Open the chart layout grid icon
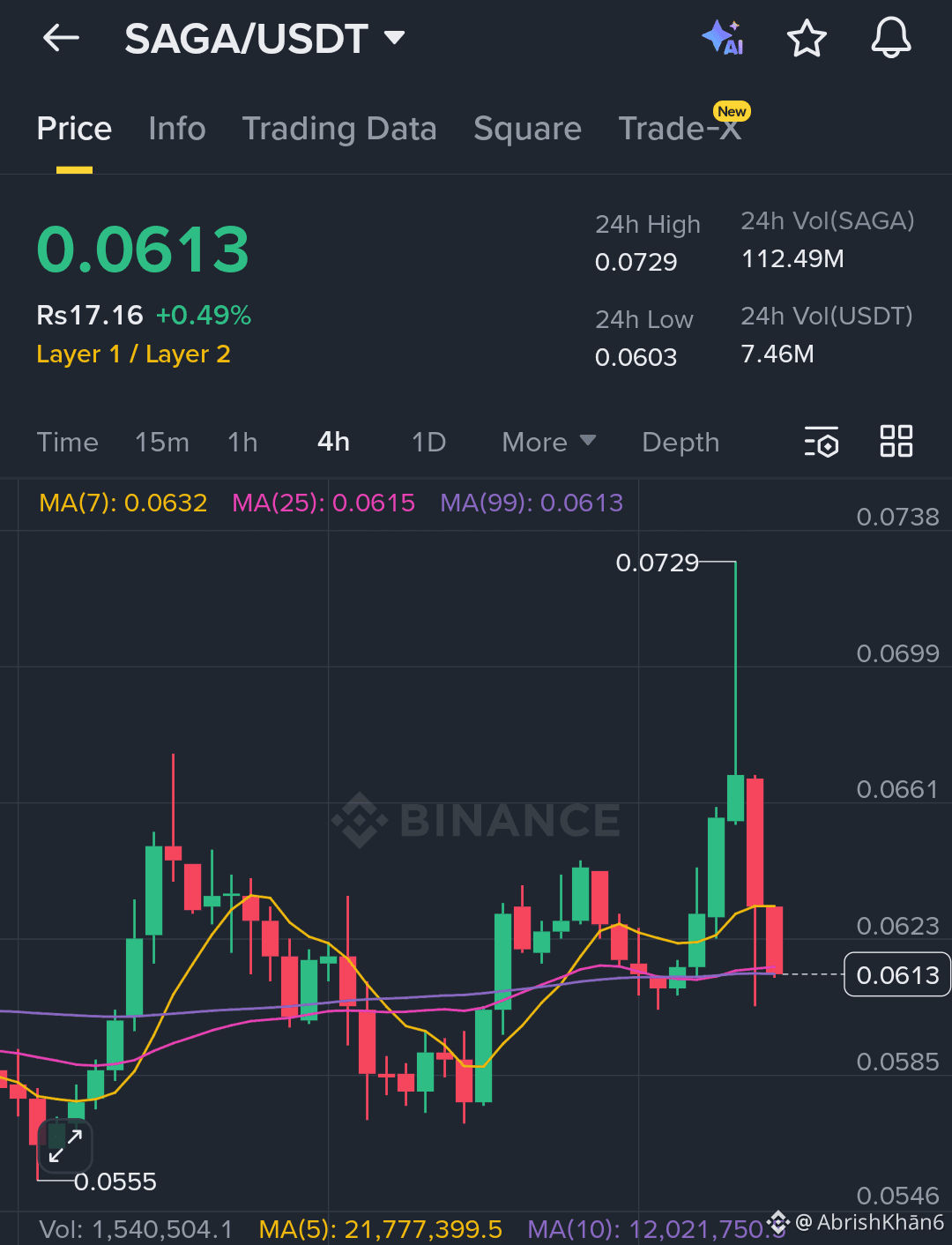This screenshot has height=1245, width=952. tap(896, 442)
